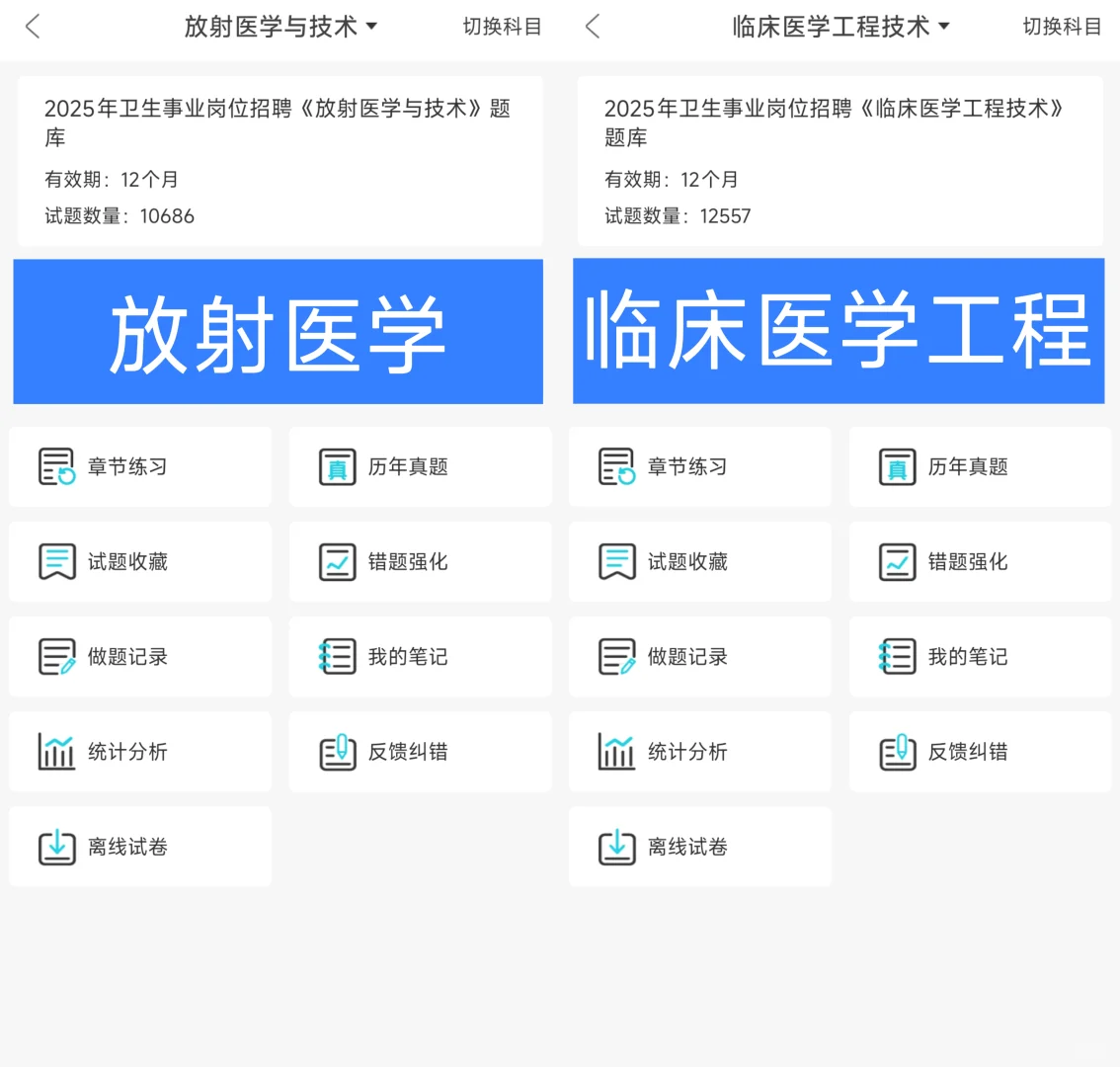Open 试题收藏 icon in 放射医学与技术 screen
The width and height of the screenshot is (1120, 1067).
click(57, 562)
